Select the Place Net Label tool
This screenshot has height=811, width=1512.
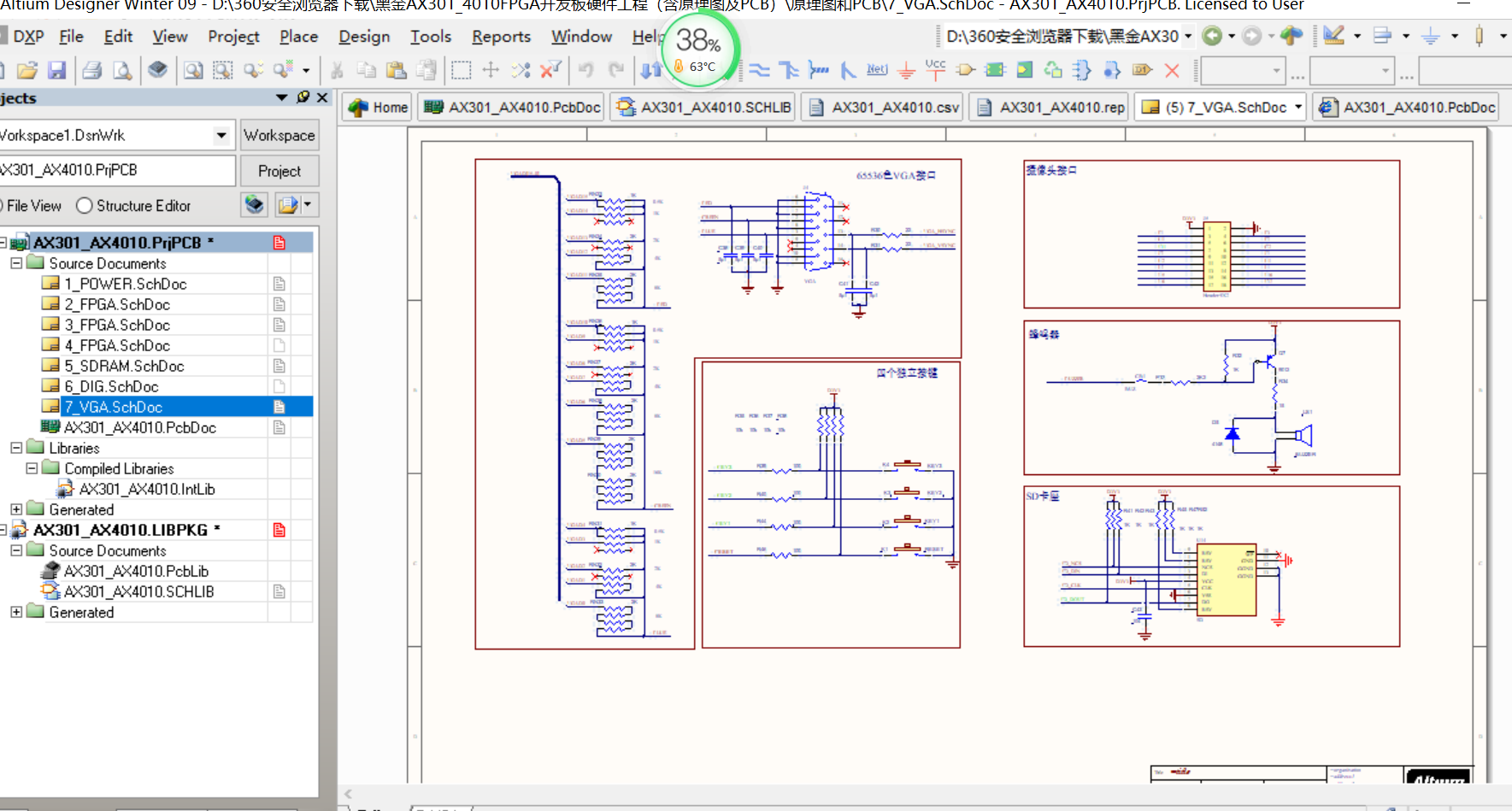coord(877,70)
